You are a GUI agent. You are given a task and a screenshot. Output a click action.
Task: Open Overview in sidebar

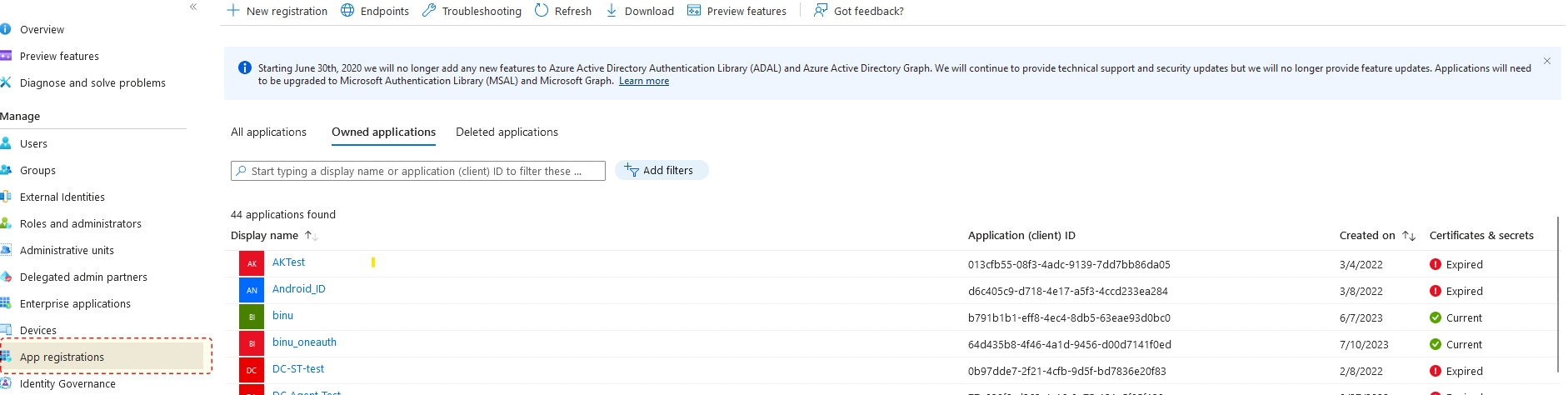(x=42, y=29)
